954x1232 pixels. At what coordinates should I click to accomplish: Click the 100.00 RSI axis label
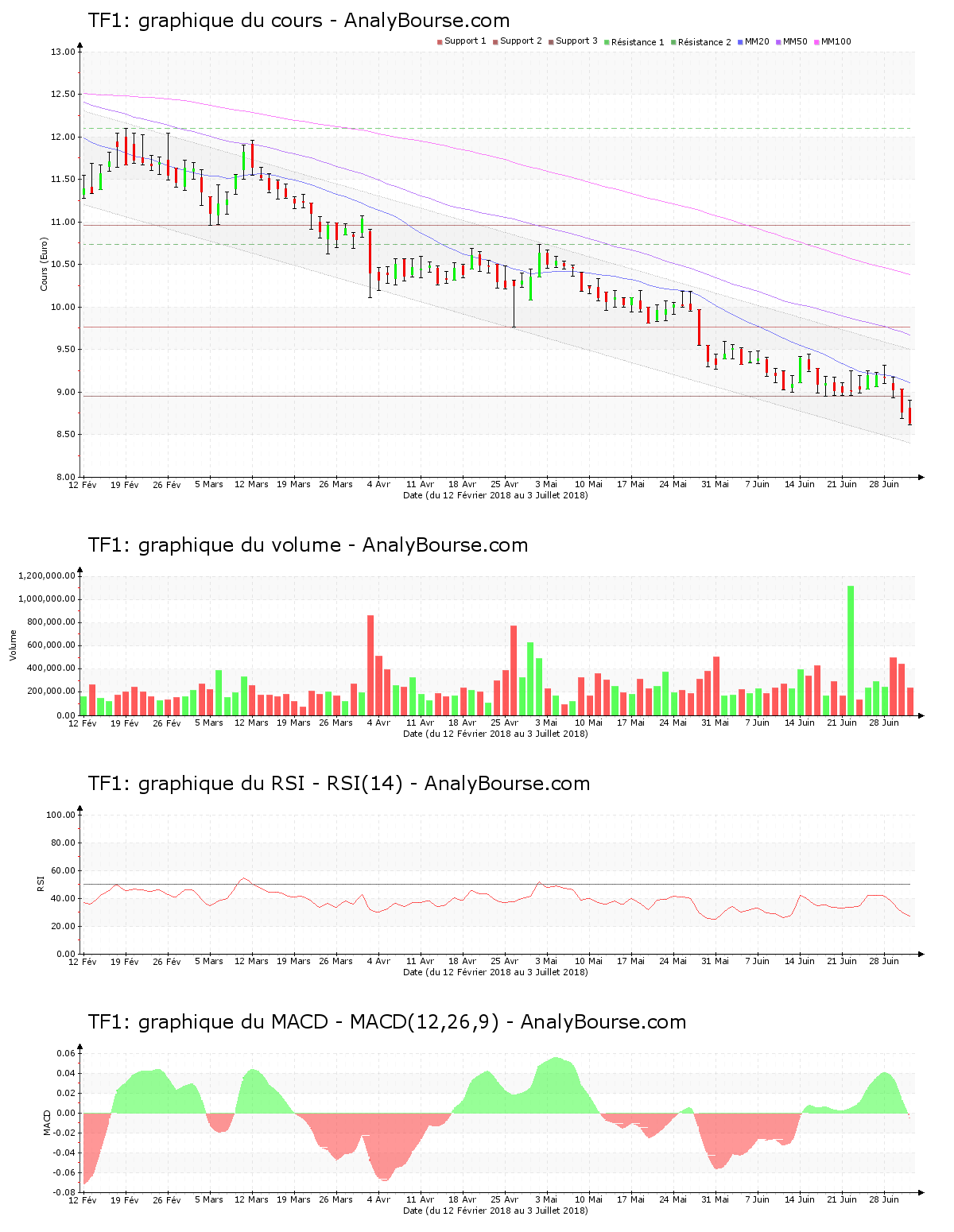coord(60,816)
